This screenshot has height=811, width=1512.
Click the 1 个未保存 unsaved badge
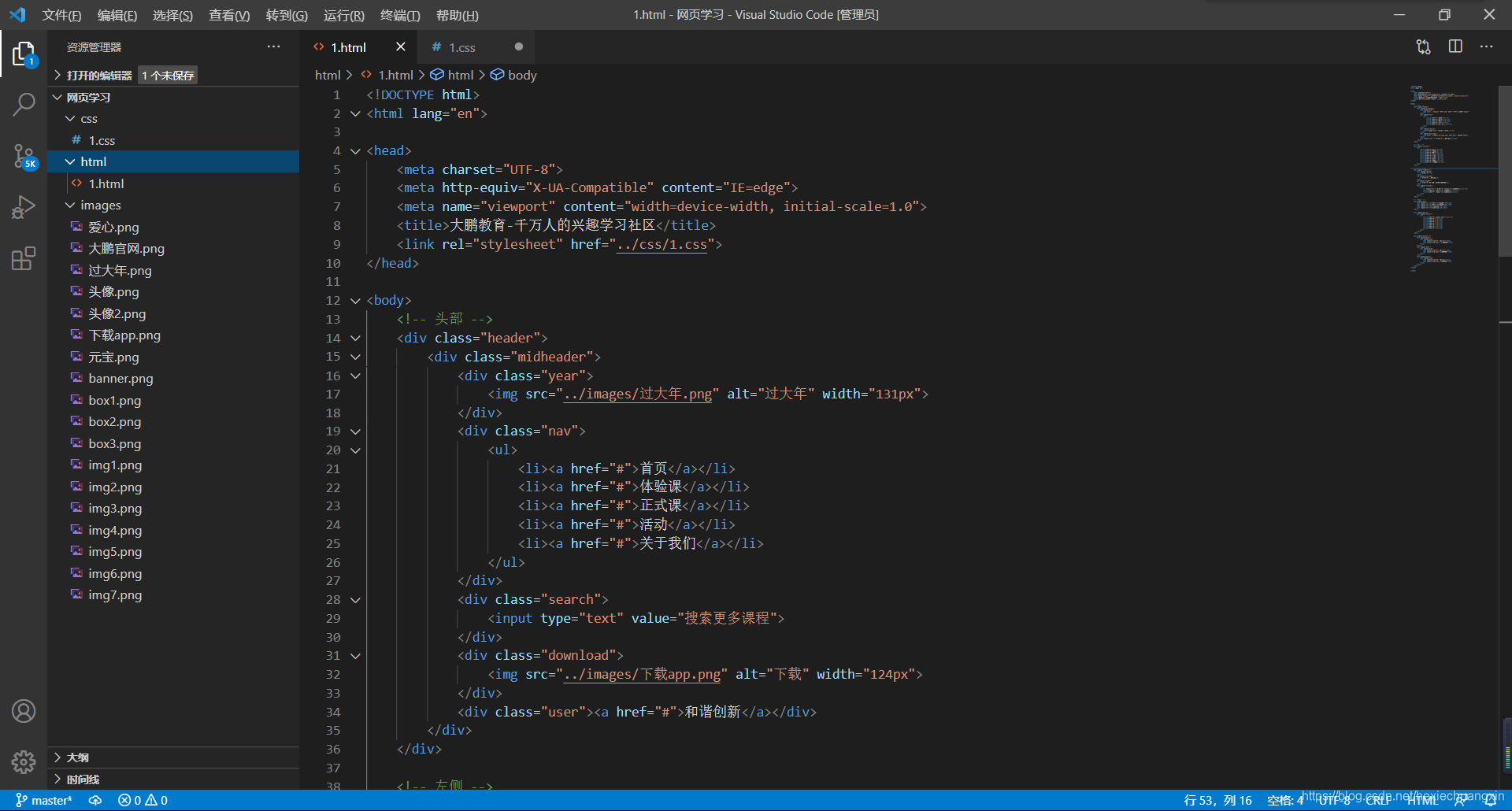tap(168, 75)
